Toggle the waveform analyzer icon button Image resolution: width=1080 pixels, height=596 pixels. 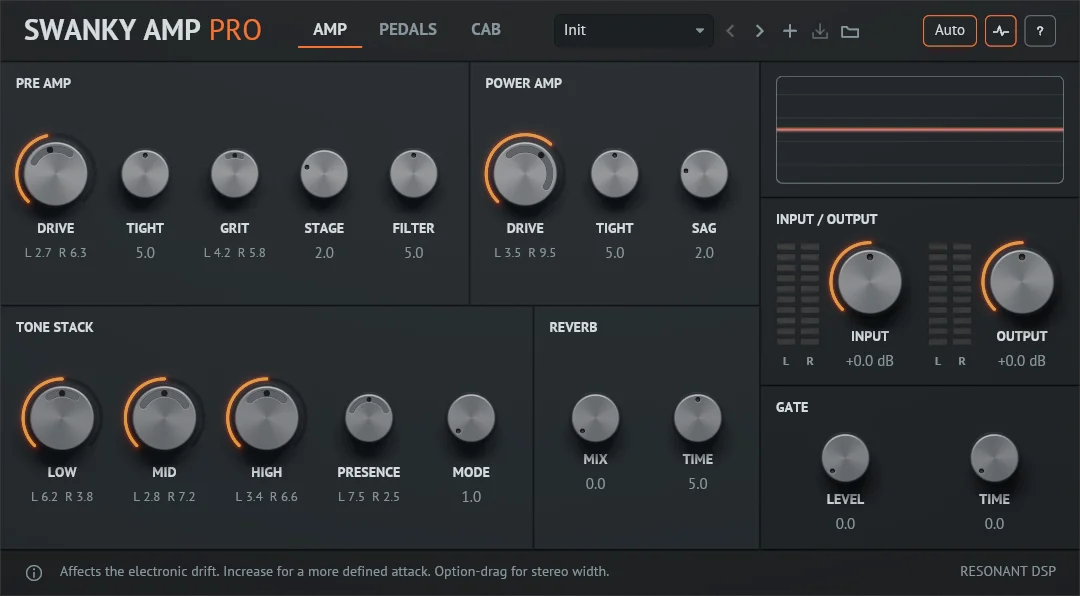click(x=1001, y=30)
